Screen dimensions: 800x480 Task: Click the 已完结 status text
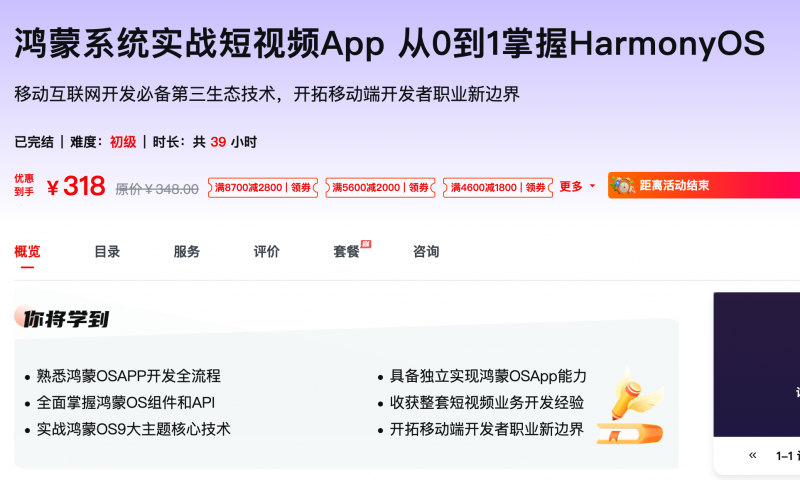pyautogui.click(x=34, y=142)
